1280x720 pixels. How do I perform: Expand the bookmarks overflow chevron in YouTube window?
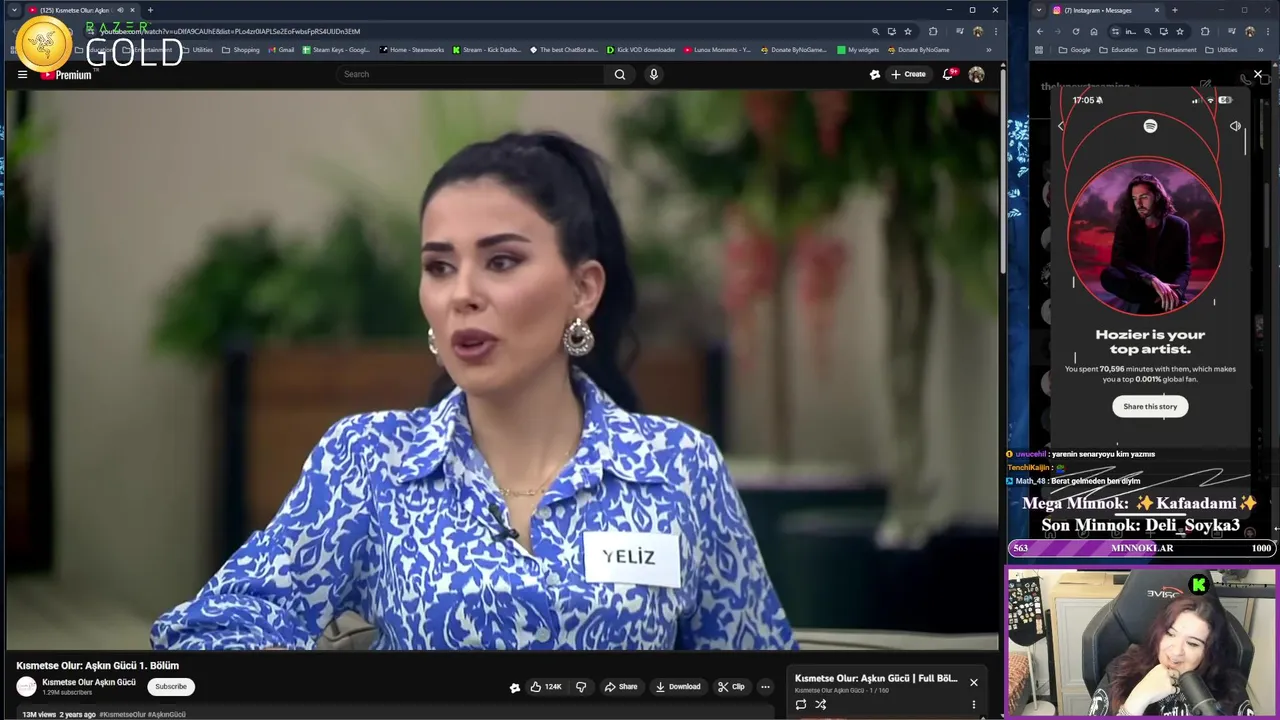[x=990, y=50]
